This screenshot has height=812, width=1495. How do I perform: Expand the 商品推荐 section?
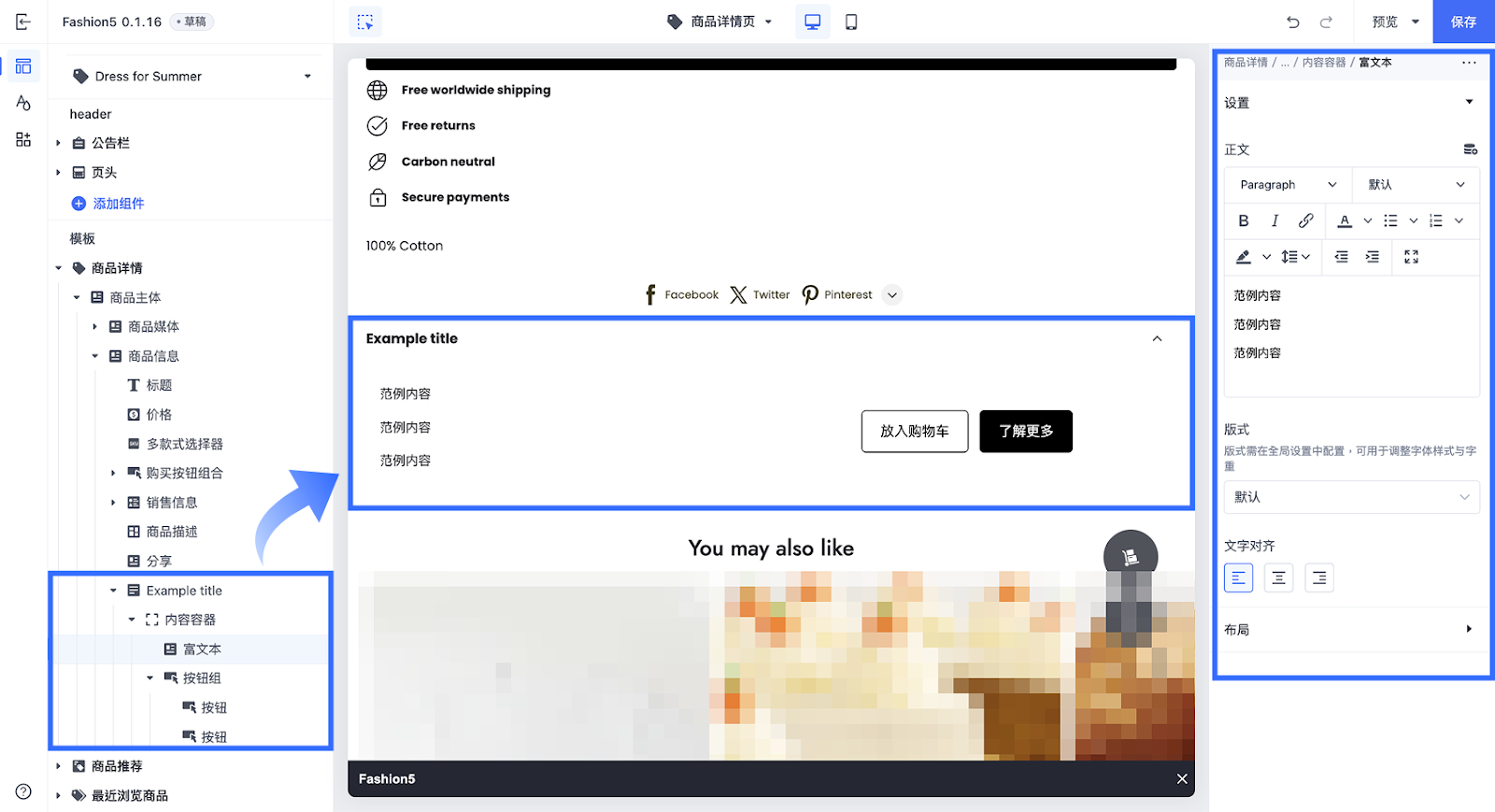tap(58, 766)
